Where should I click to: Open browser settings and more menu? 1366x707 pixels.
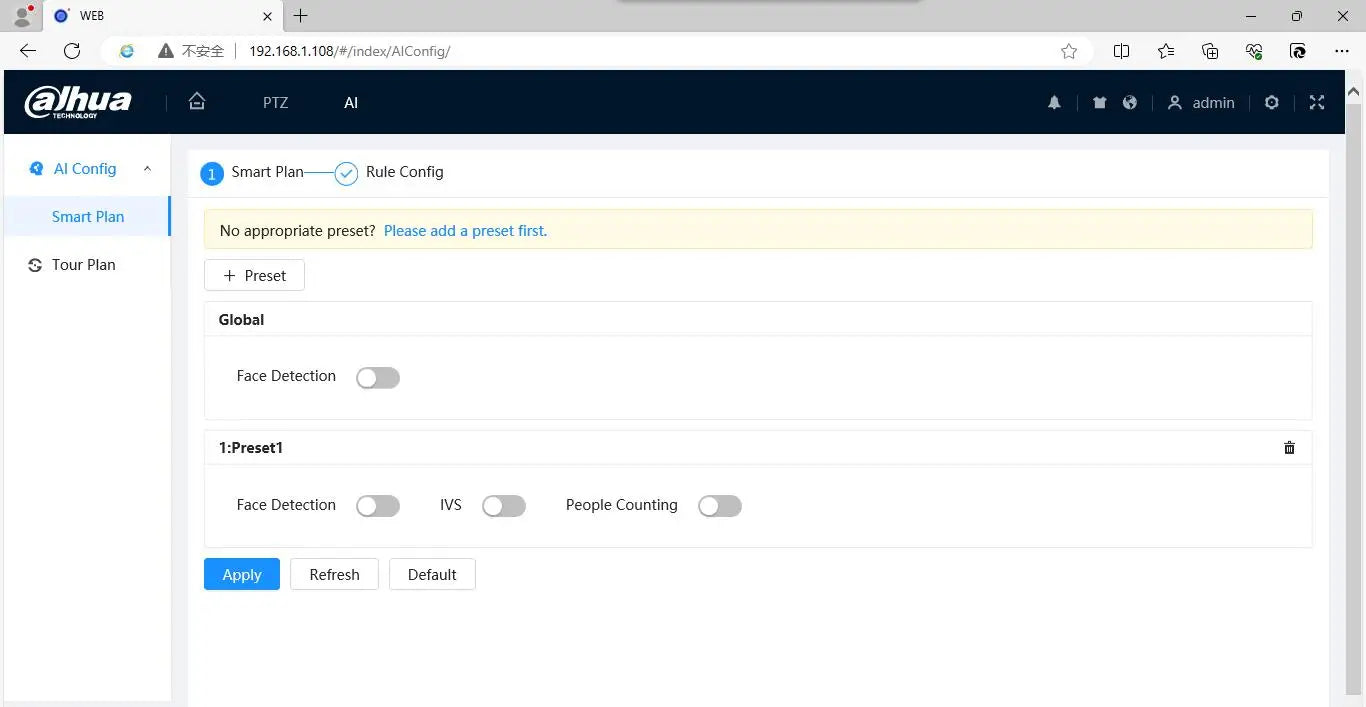[1342, 51]
